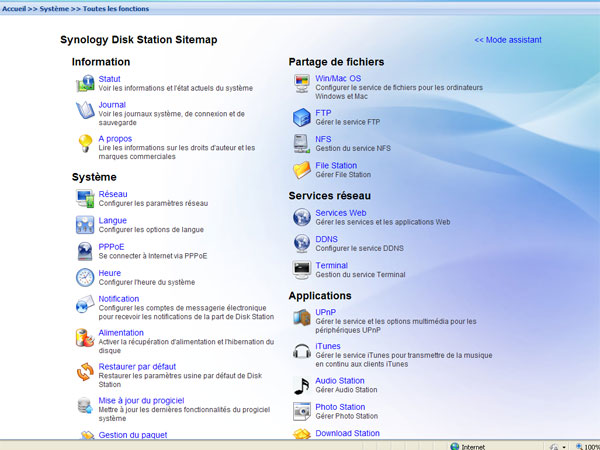Screen dimensions: 600x450
Task: Open the Notification link
Action: [119, 299]
